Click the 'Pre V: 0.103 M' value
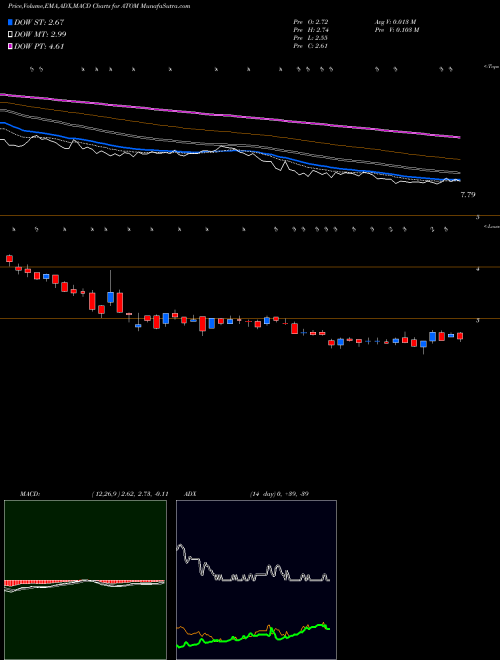Viewport: 500px width, 660px height. 396,30
